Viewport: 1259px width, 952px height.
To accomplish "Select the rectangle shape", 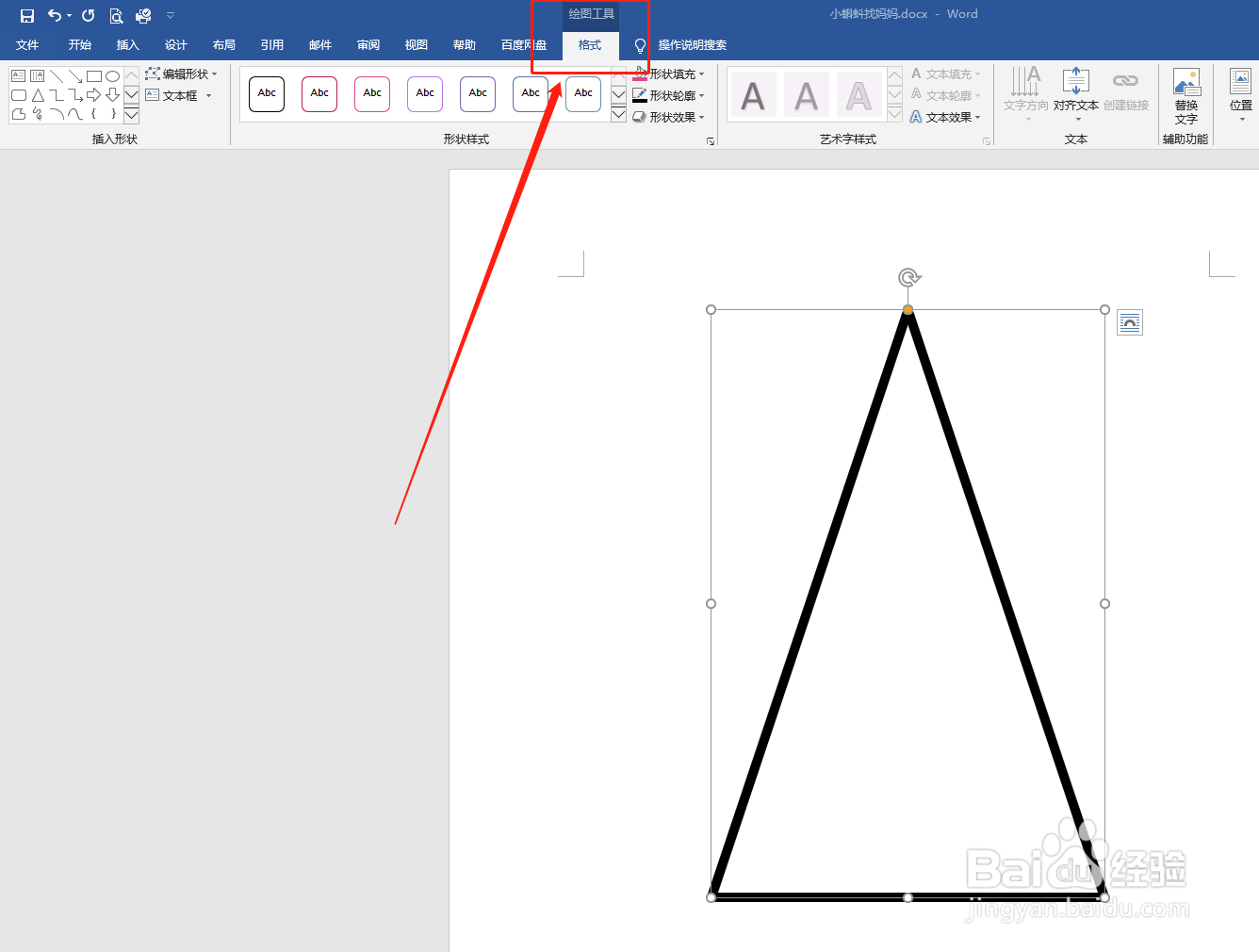I will [94, 76].
